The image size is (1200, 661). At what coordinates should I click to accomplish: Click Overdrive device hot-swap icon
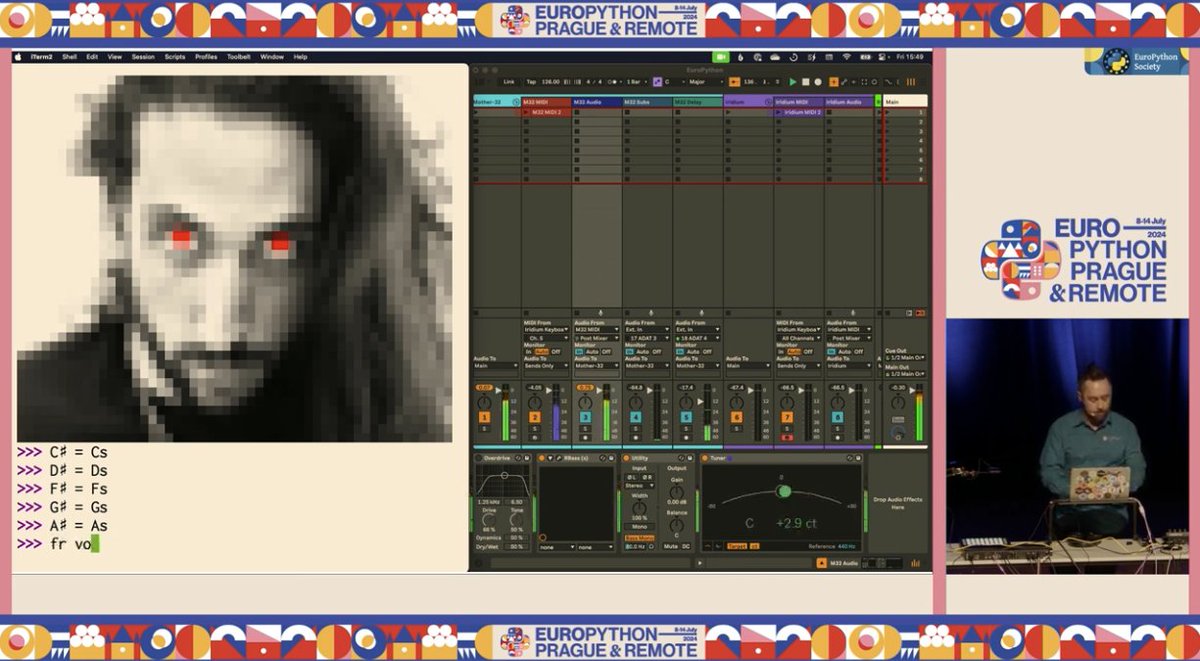click(x=518, y=458)
